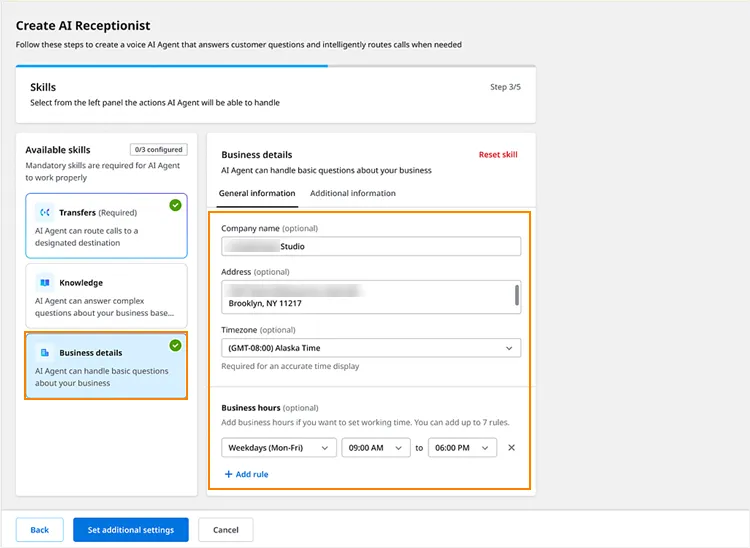Open the Timezone dropdown

(x=371, y=348)
